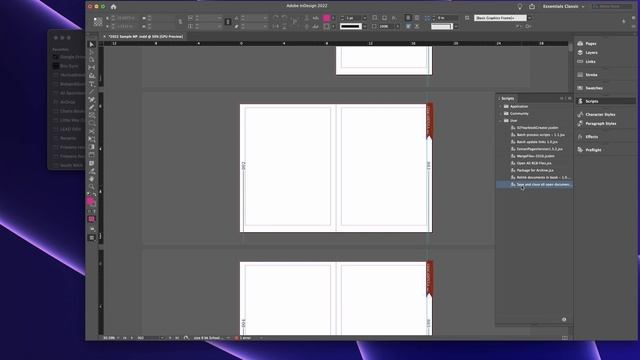Click the Next Page arrow in status bar
The image size is (640, 360).
coord(170,338)
